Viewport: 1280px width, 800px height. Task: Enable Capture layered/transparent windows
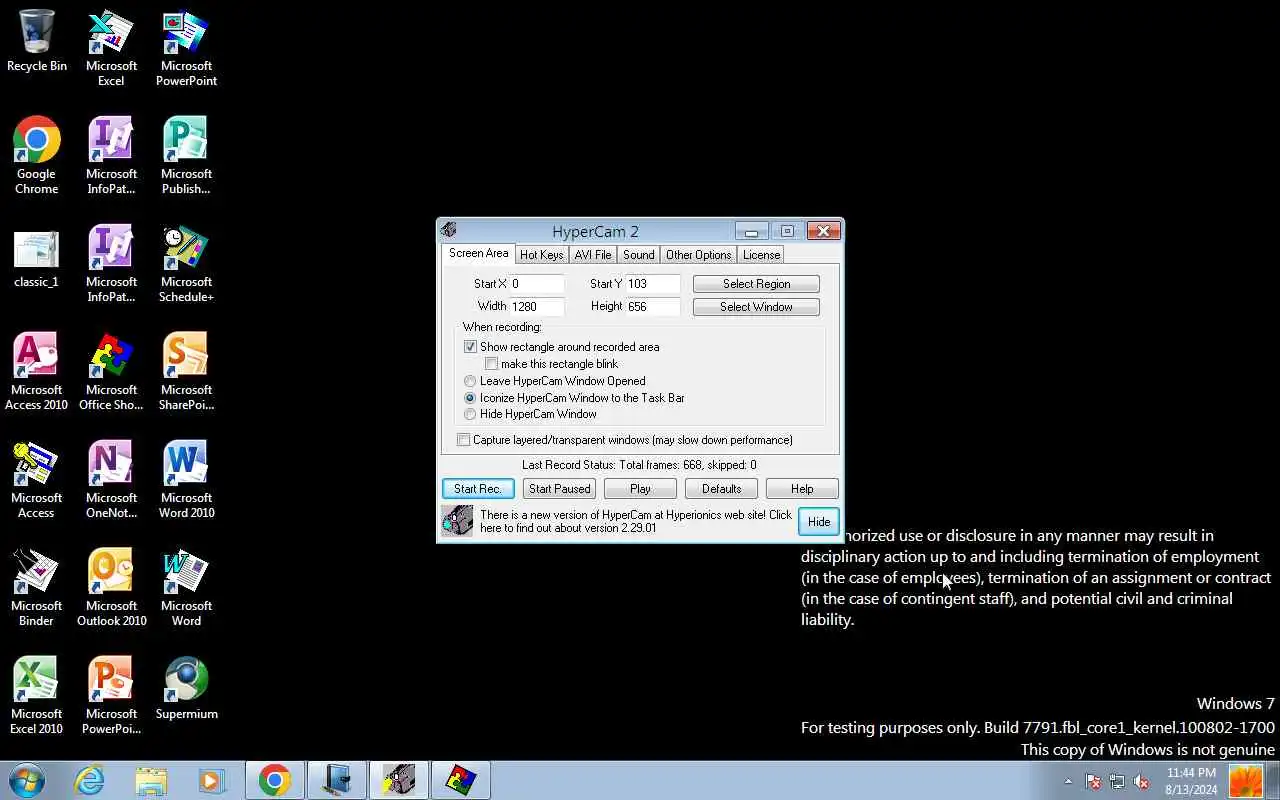point(464,440)
